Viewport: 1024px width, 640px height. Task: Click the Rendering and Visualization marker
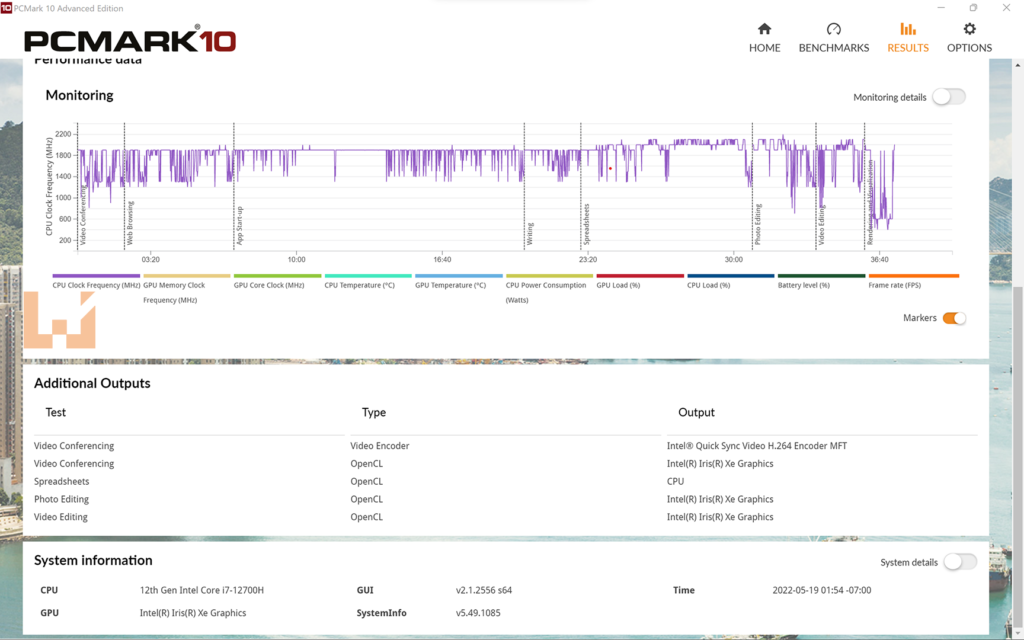point(870,203)
